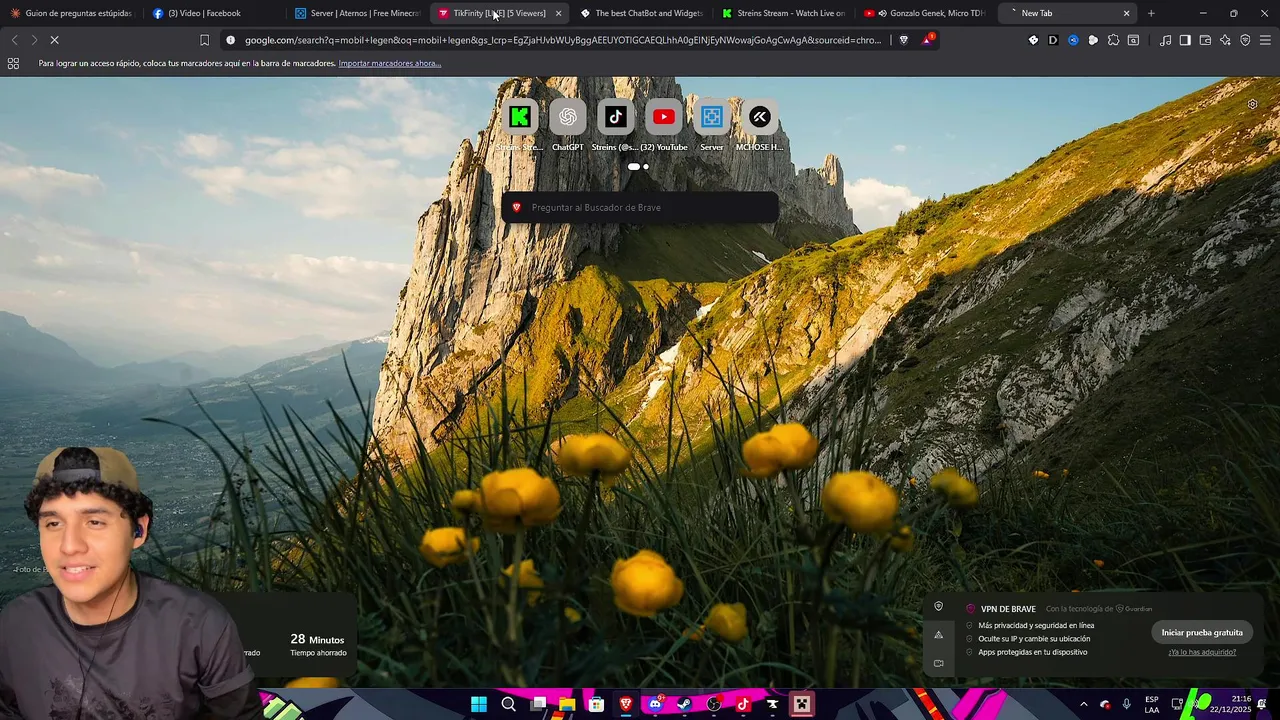Open Brave Rewards triangle icon
The image size is (1280, 720).
pyautogui.click(x=929, y=40)
